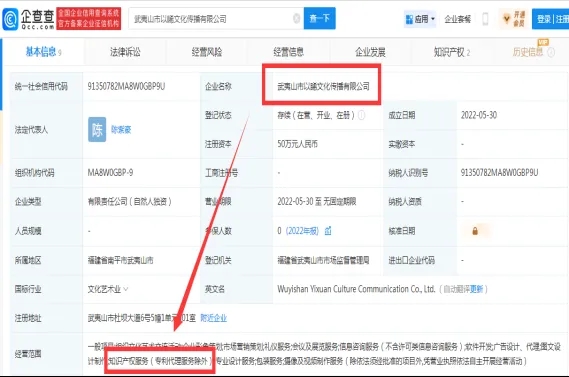This screenshot has width=569, height=377.
Task: Open the (2022年报) annual report link
Action: [x=302, y=231]
